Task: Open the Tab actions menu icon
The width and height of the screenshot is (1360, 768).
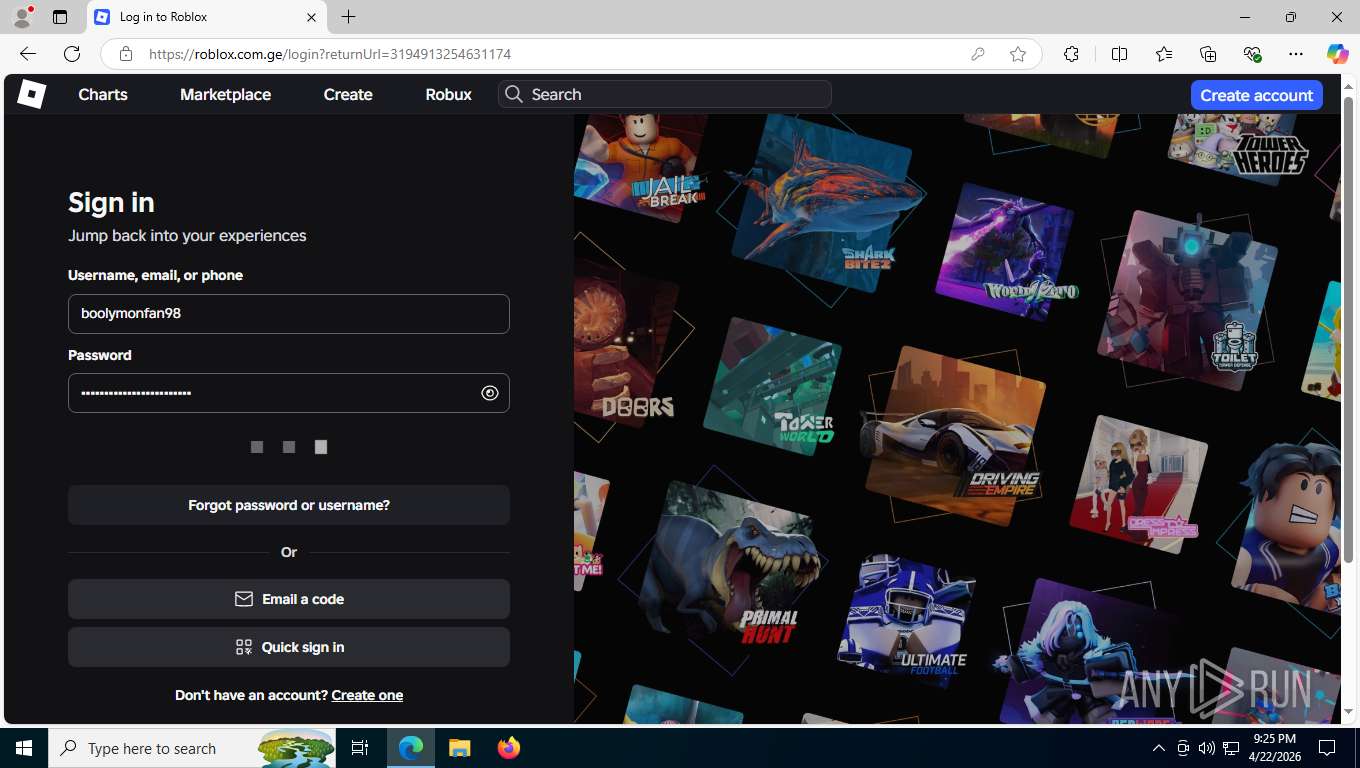Action: tap(60, 17)
